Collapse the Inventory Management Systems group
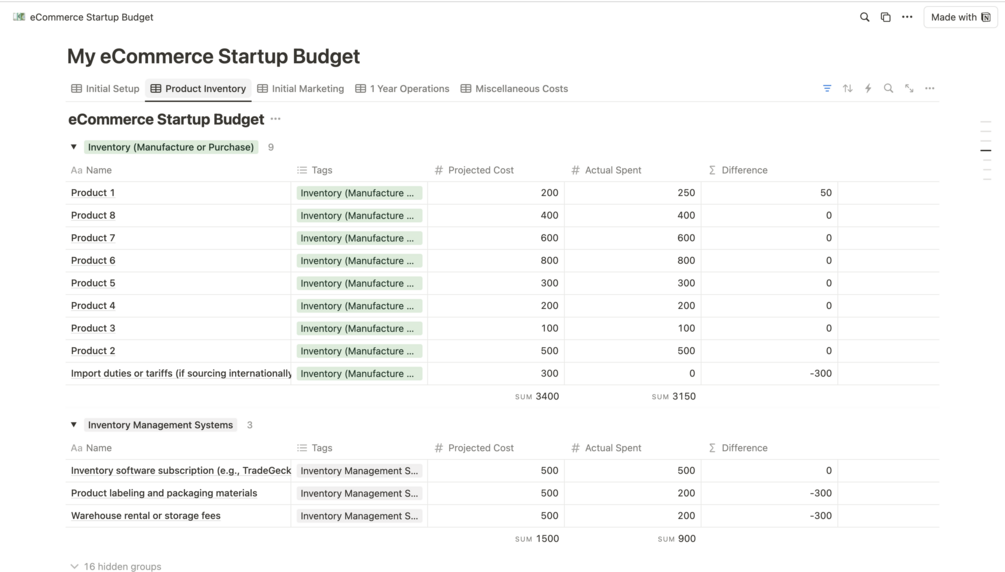The width and height of the screenshot is (1005, 572). 74,425
